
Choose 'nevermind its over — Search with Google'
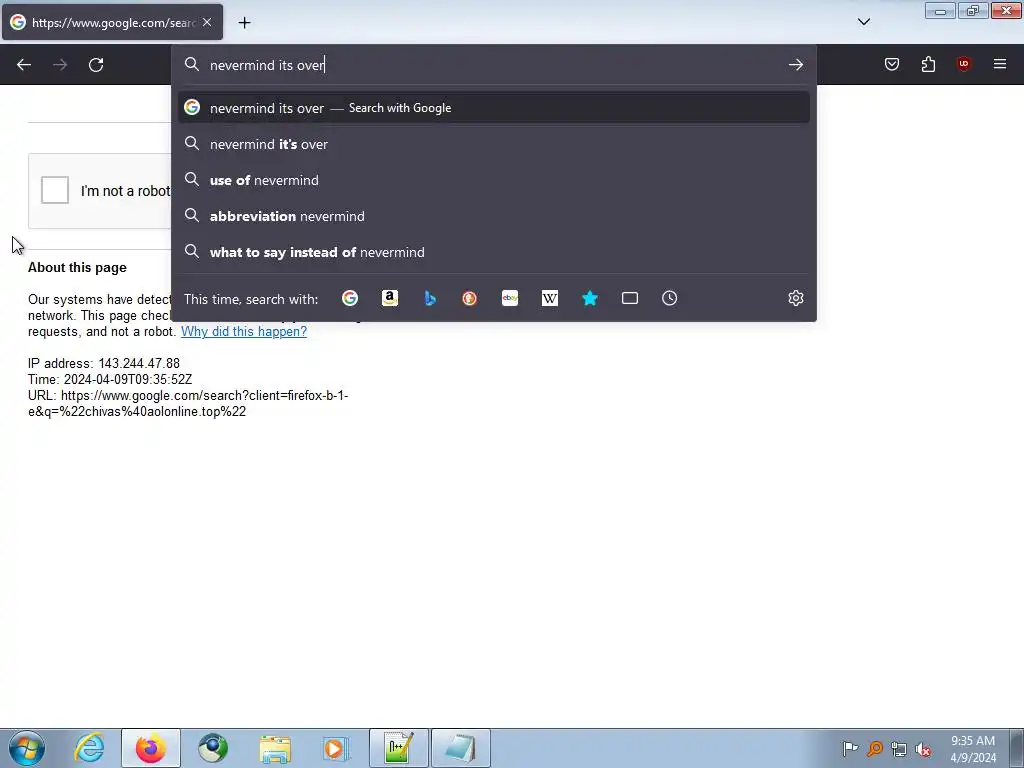[x=494, y=108]
